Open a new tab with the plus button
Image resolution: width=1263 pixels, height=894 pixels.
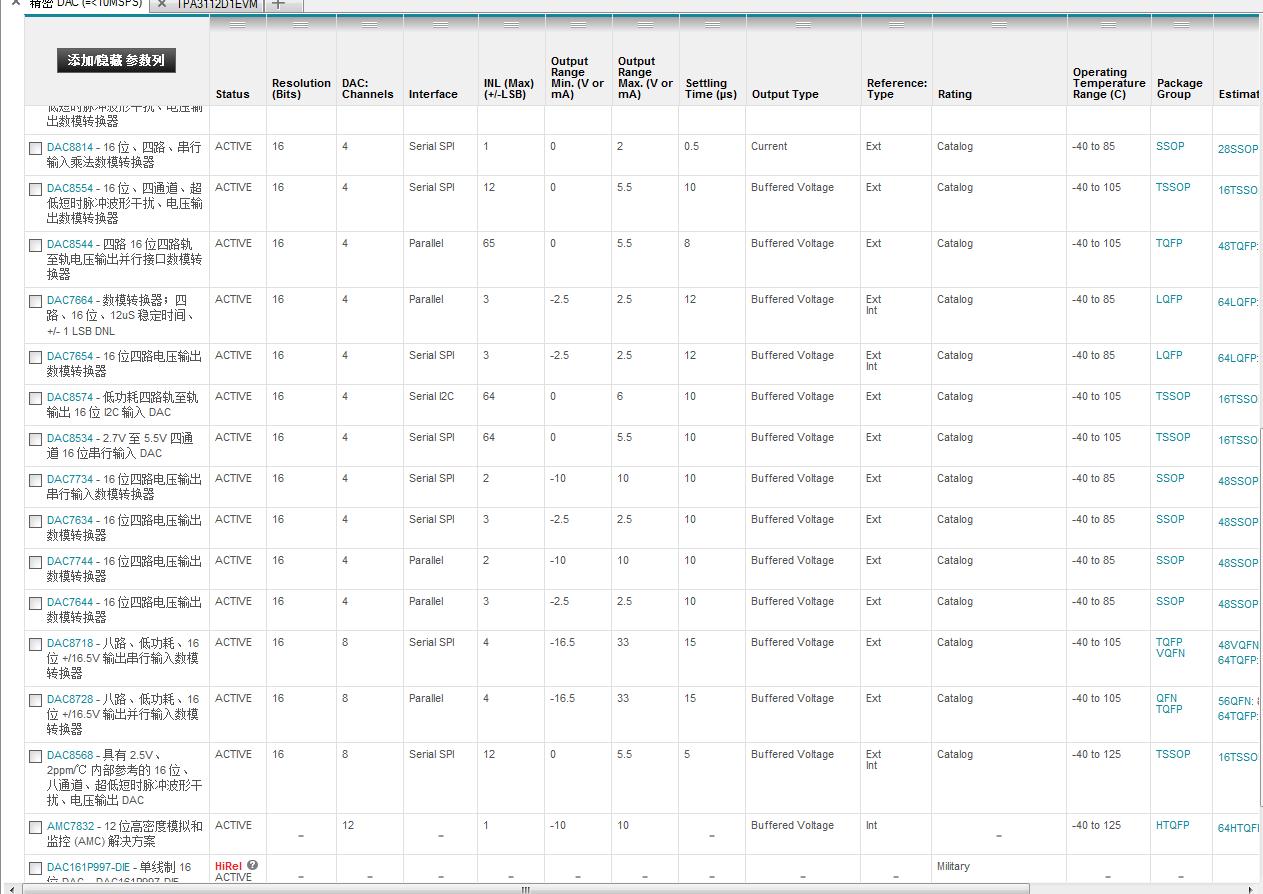pyautogui.click(x=279, y=4)
